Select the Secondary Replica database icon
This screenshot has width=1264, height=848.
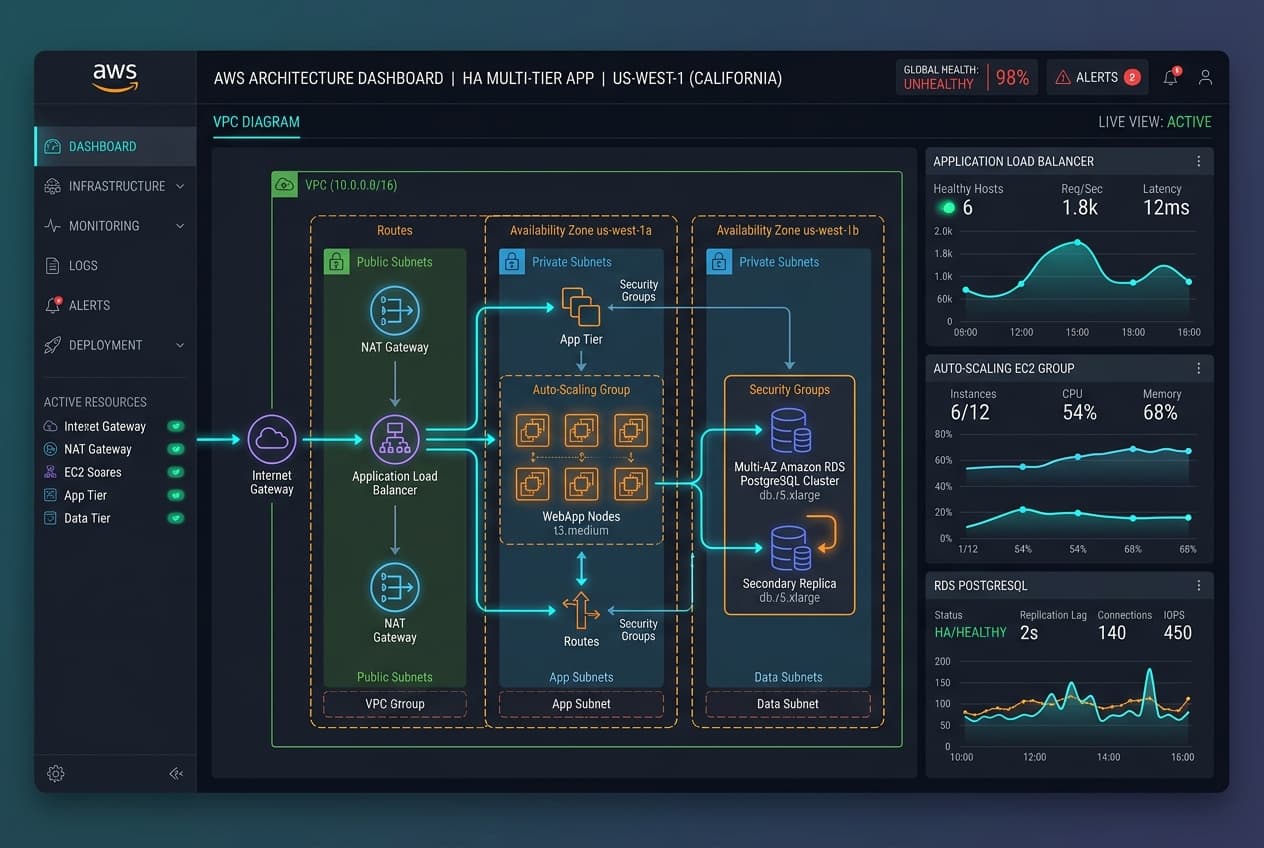[x=790, y=547]
